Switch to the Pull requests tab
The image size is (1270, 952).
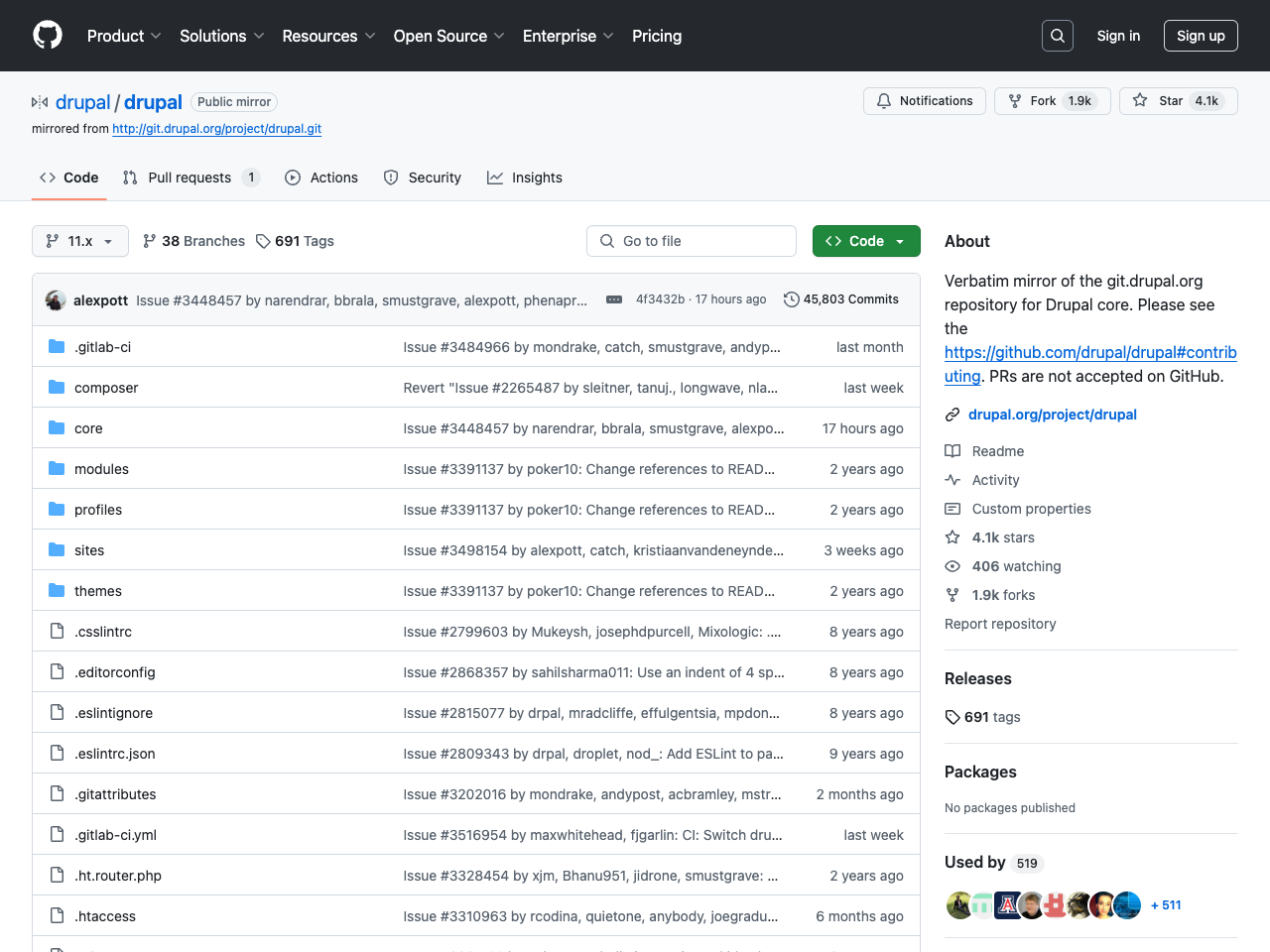[x=191, y=178]
